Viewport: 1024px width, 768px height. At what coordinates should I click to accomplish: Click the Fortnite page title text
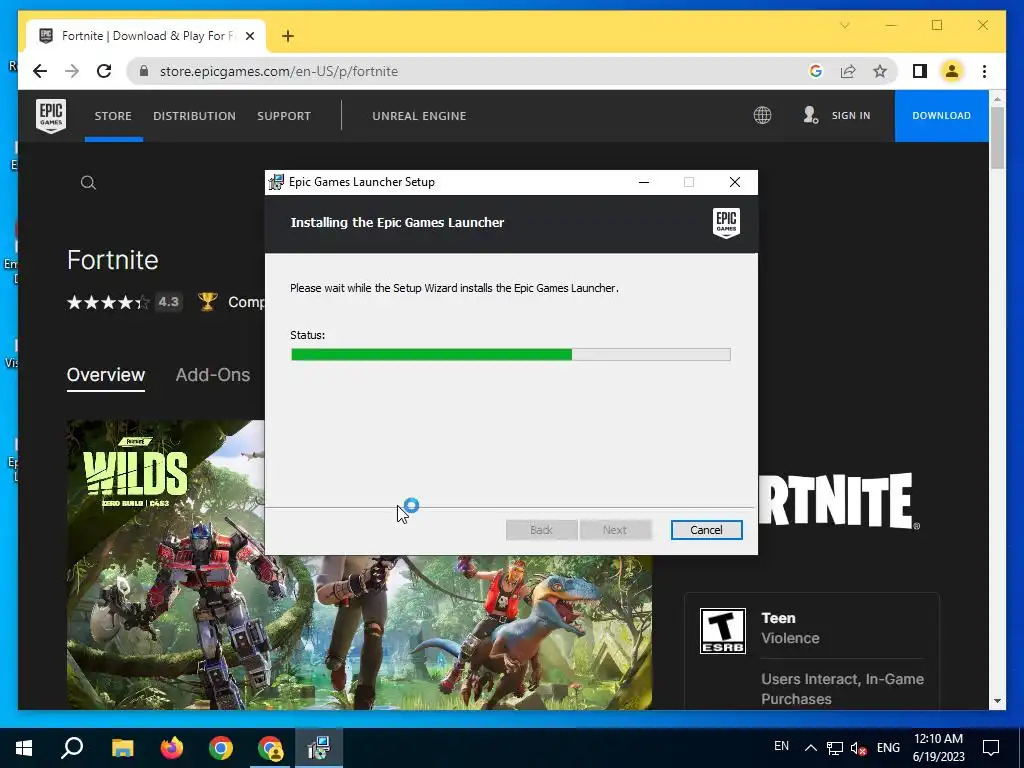[112, 260]
